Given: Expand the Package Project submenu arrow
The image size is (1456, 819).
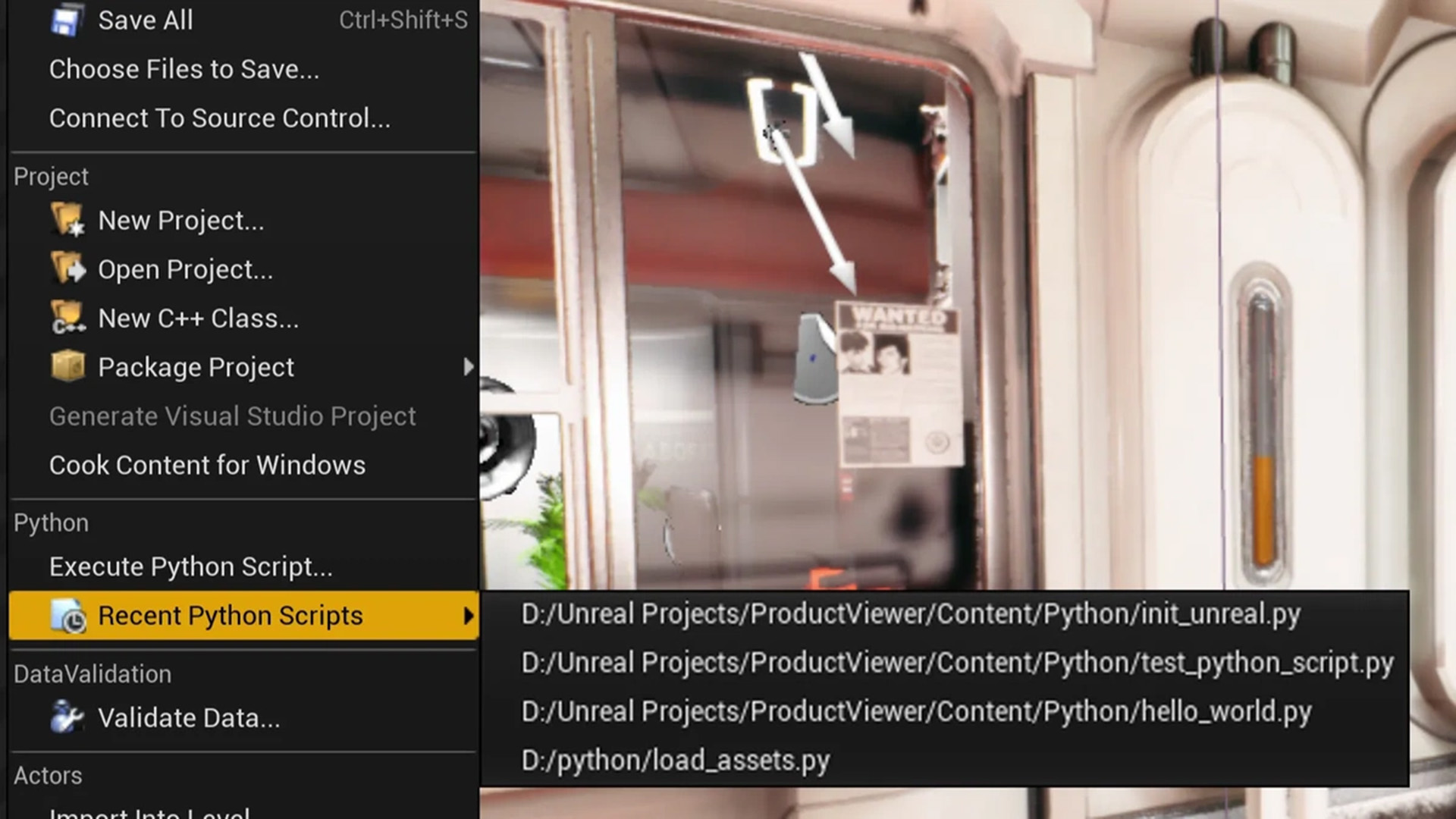Looking at the screenshot, I should click(x=469, y=366).
